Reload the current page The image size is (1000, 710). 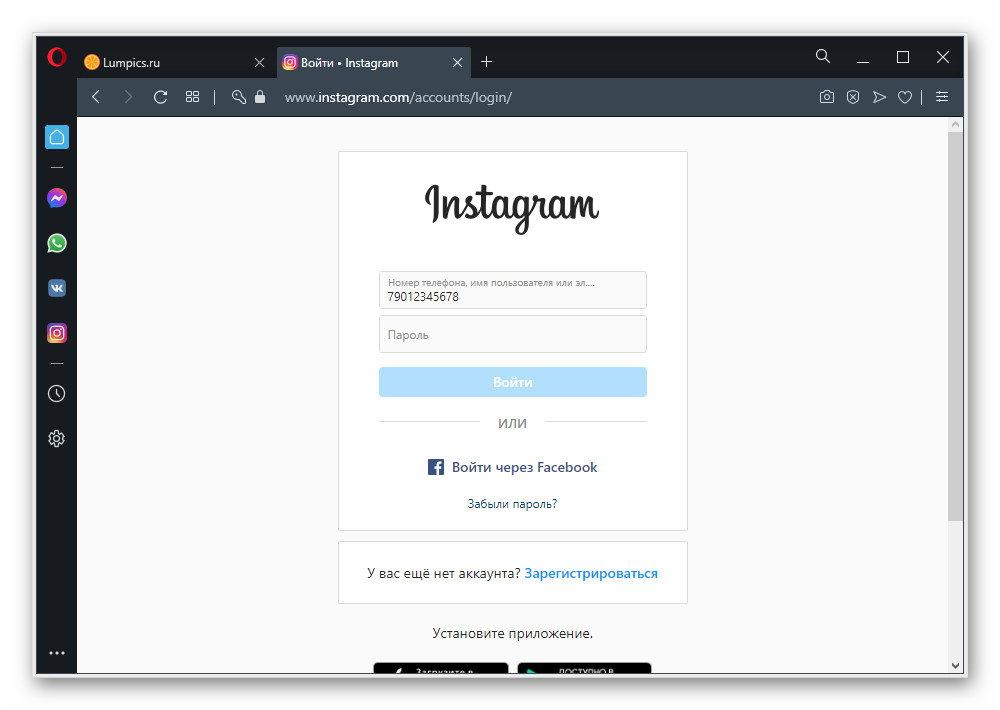point(161,97)
